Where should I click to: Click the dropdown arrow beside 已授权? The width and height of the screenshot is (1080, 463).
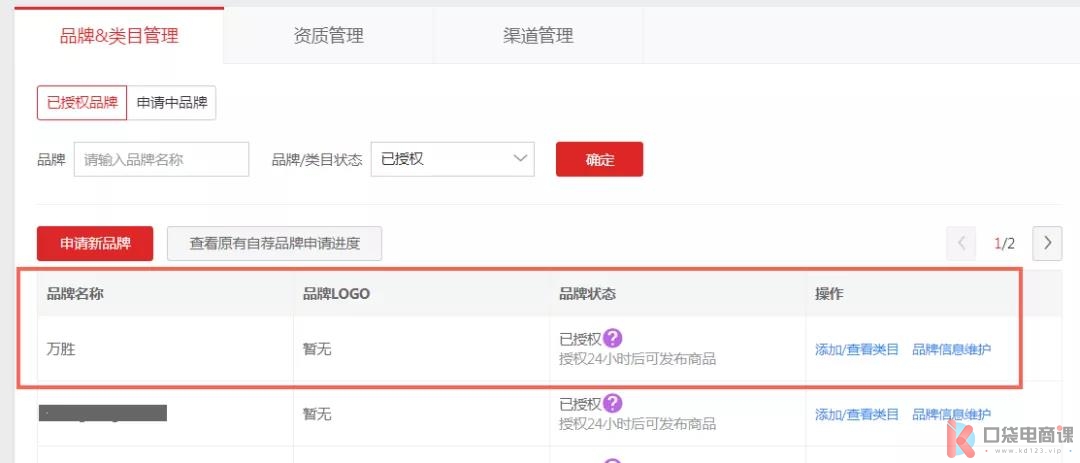pos(520,159)
